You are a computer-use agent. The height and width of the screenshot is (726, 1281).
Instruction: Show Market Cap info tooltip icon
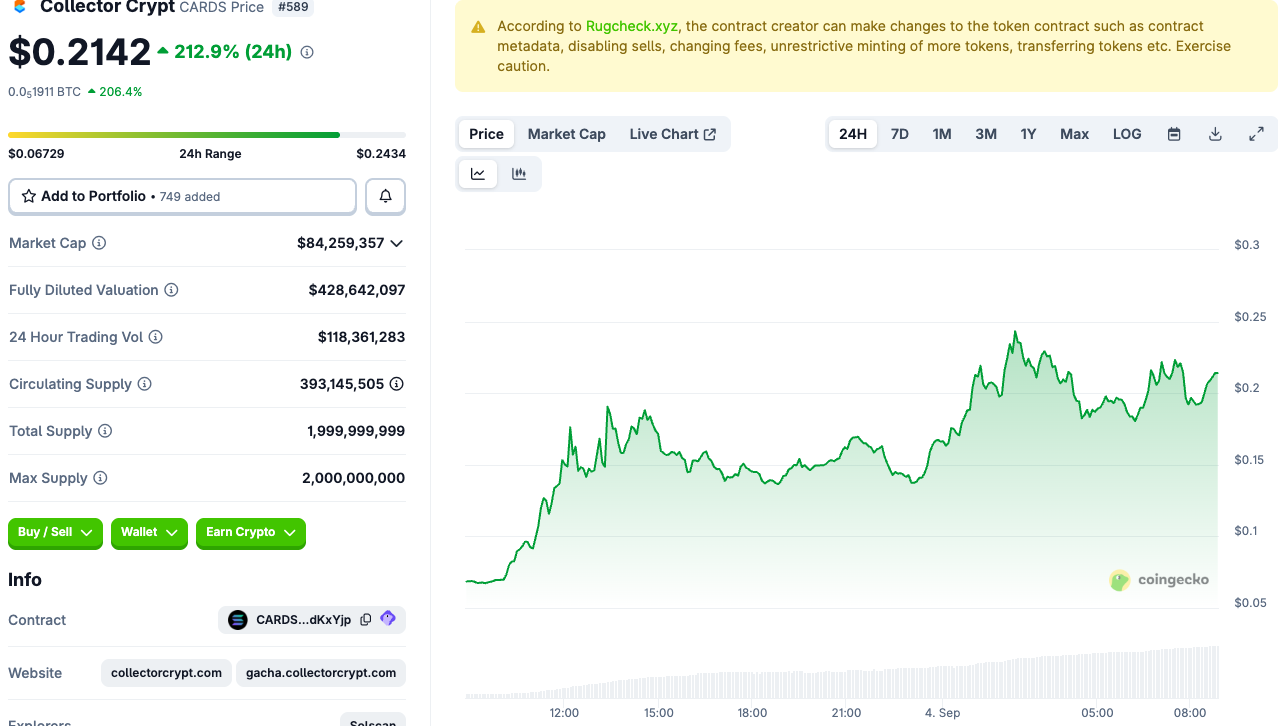pyautogui.click(x=99, y=243)
